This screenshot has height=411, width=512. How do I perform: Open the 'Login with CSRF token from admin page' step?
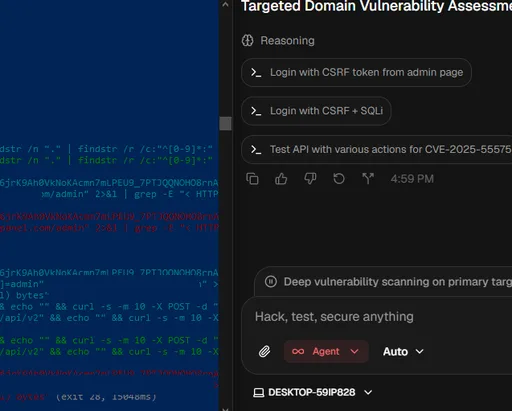point(356,72)
